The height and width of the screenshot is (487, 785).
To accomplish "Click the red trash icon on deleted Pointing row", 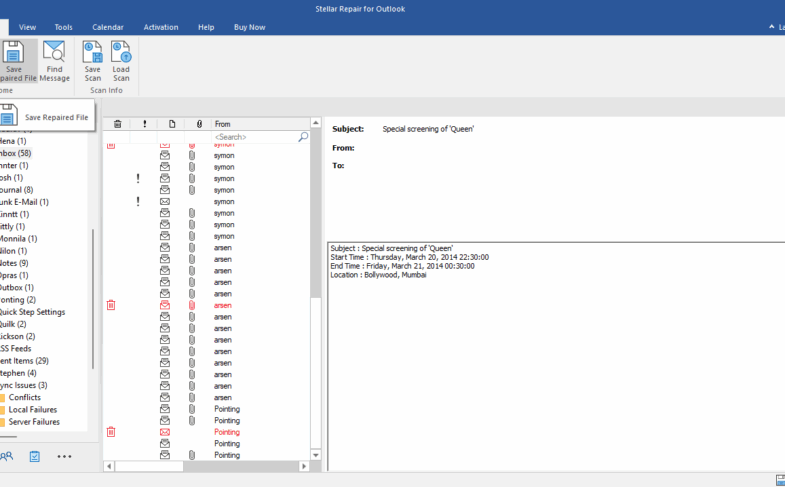I will (x=111, y=431).
